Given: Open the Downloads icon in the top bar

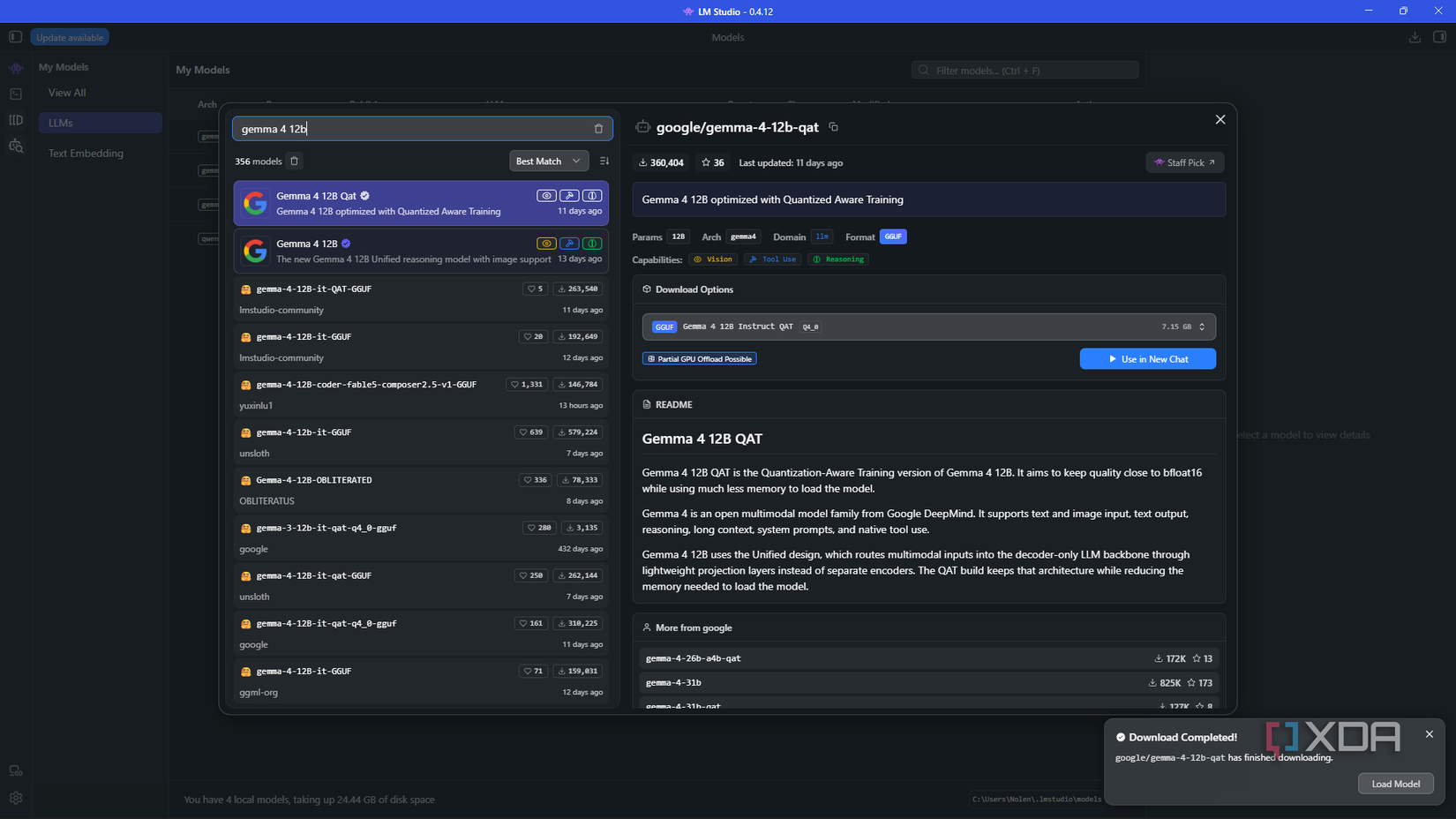Looking at the screenshot, I should pyautogui.click(x=1415, y=37).
